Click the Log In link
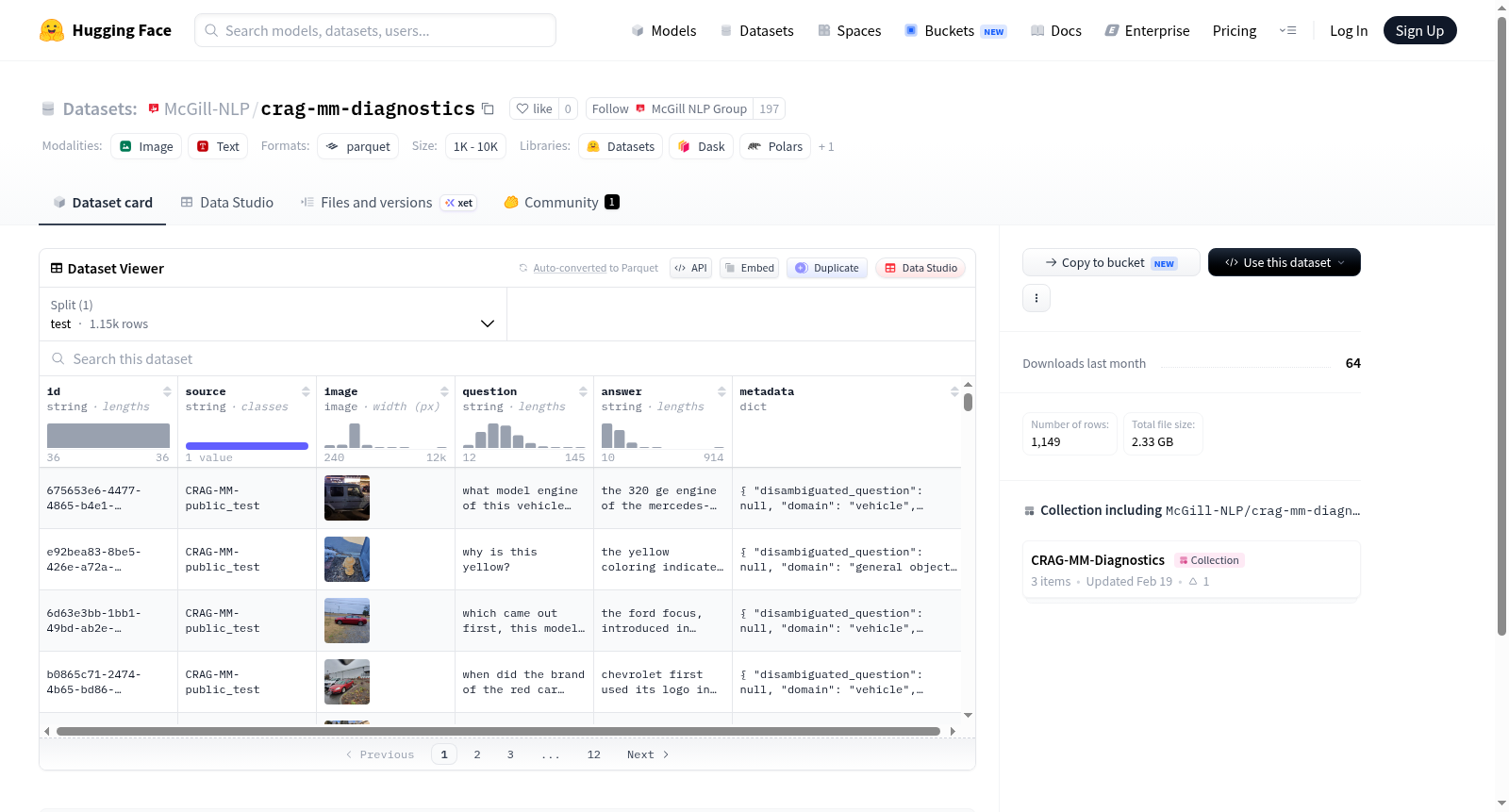1509x812 pixels. [x=1349, y=30]
